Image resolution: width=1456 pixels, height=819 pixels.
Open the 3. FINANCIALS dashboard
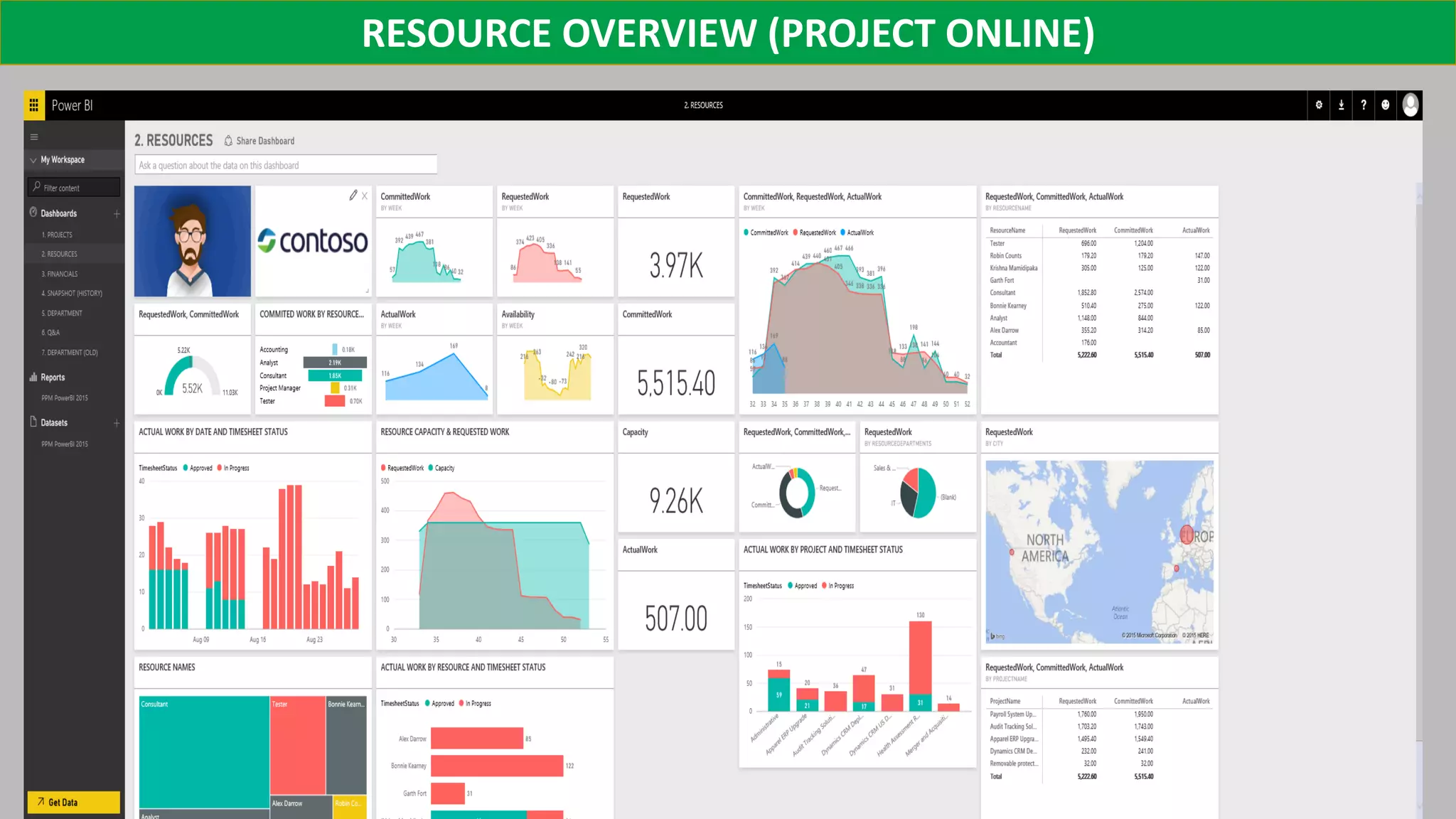[x=60, y=274]
